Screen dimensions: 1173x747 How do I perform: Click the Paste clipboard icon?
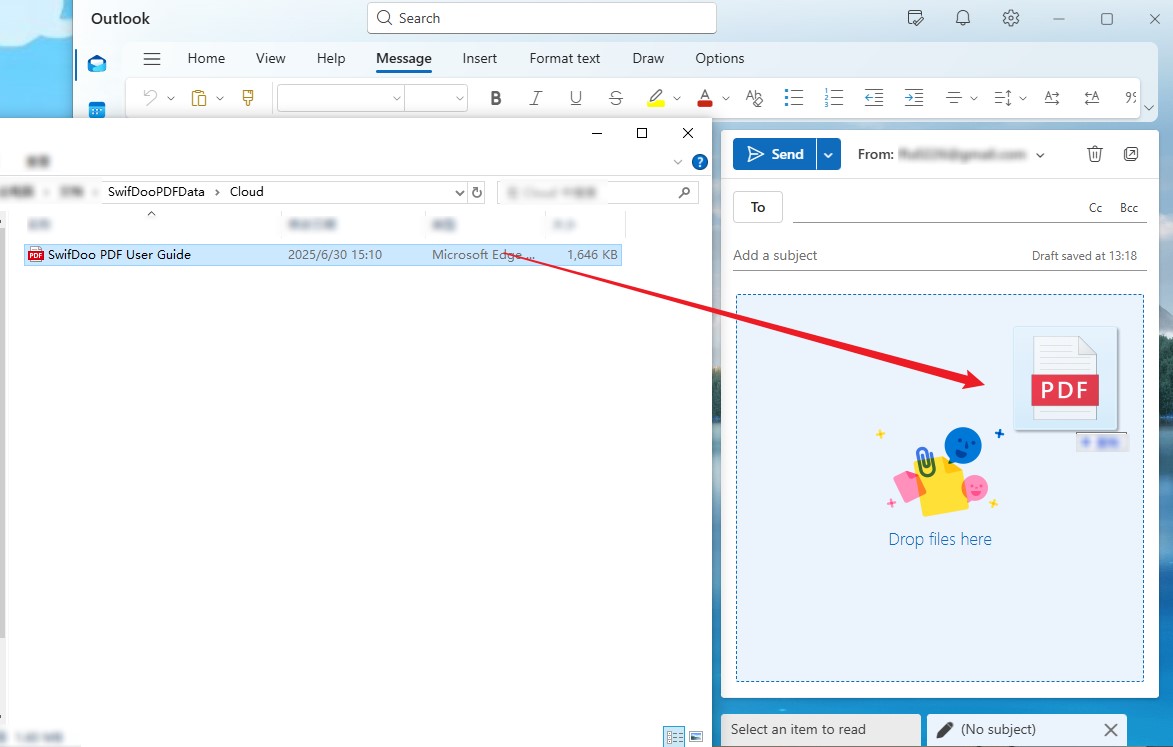198,97
